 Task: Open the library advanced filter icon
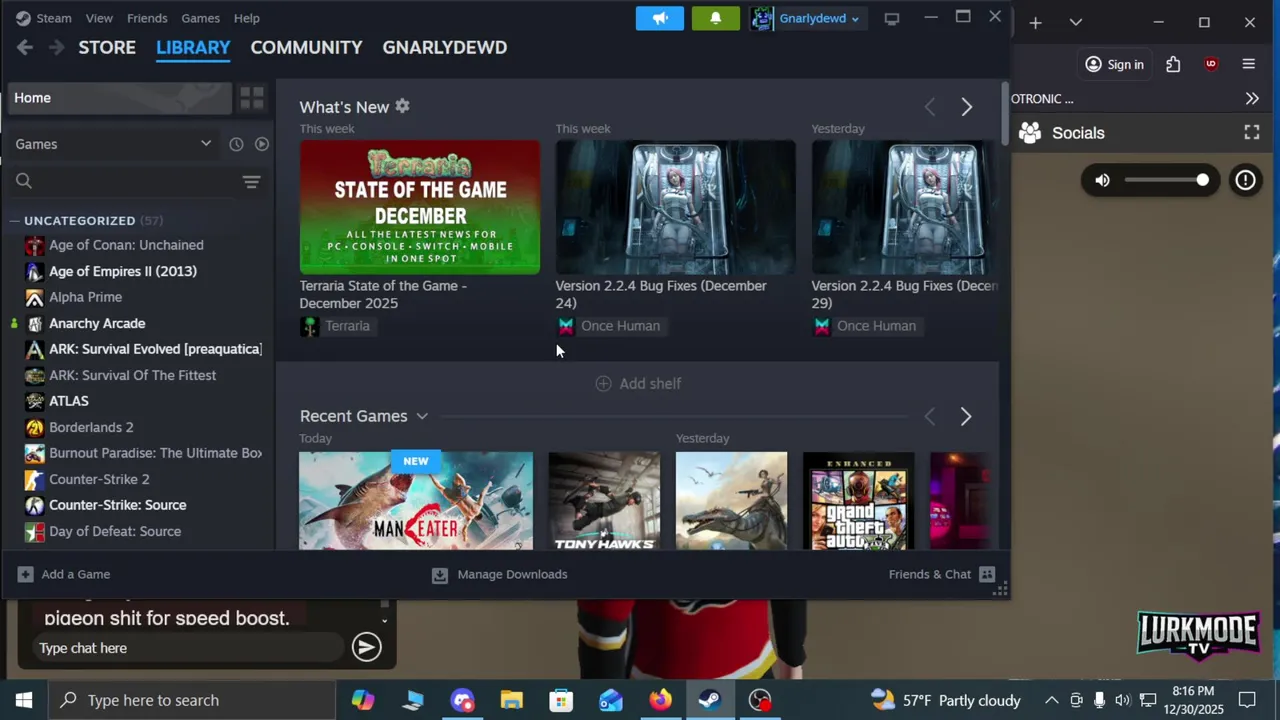coord(251,181)
